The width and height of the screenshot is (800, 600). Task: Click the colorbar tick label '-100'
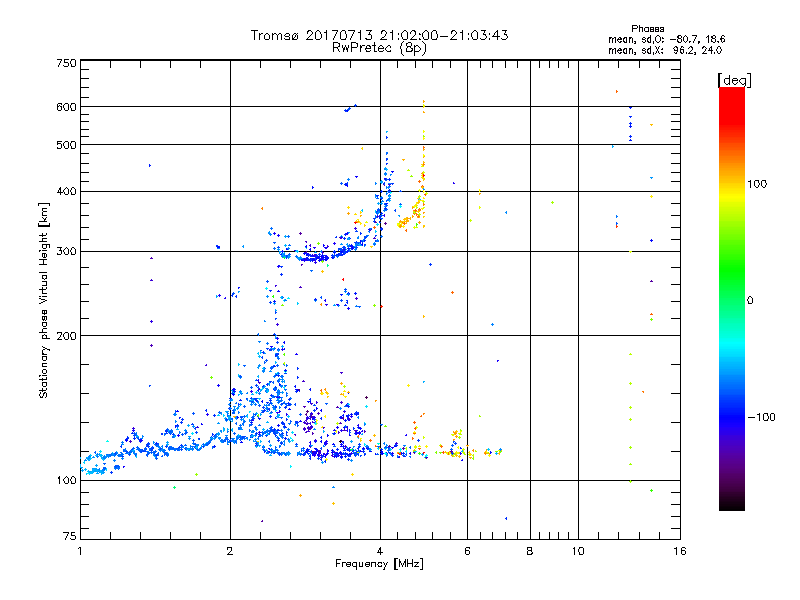pos(762,417)
